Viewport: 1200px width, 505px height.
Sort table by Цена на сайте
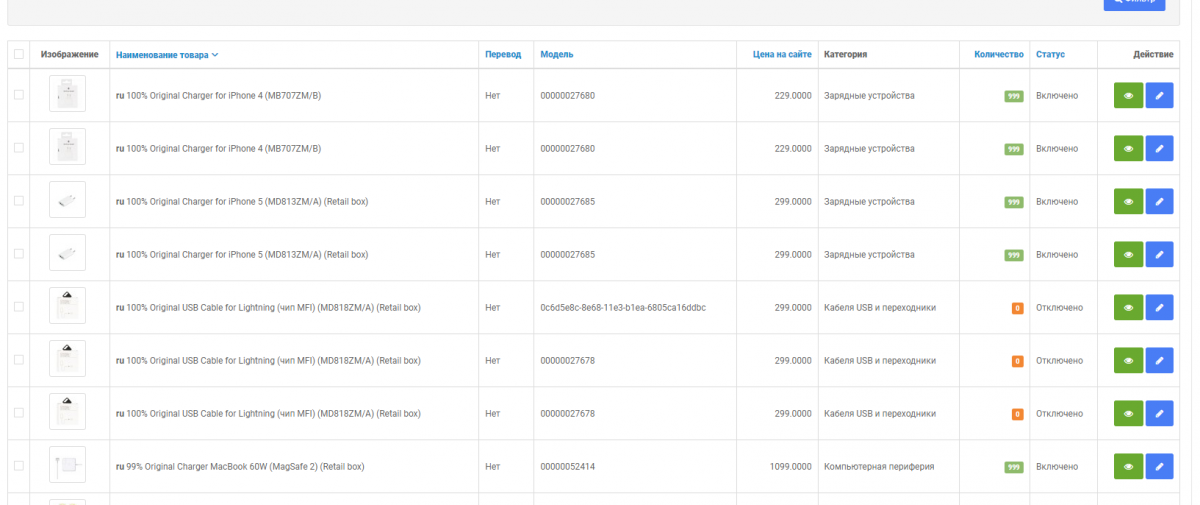pos(782,55)
